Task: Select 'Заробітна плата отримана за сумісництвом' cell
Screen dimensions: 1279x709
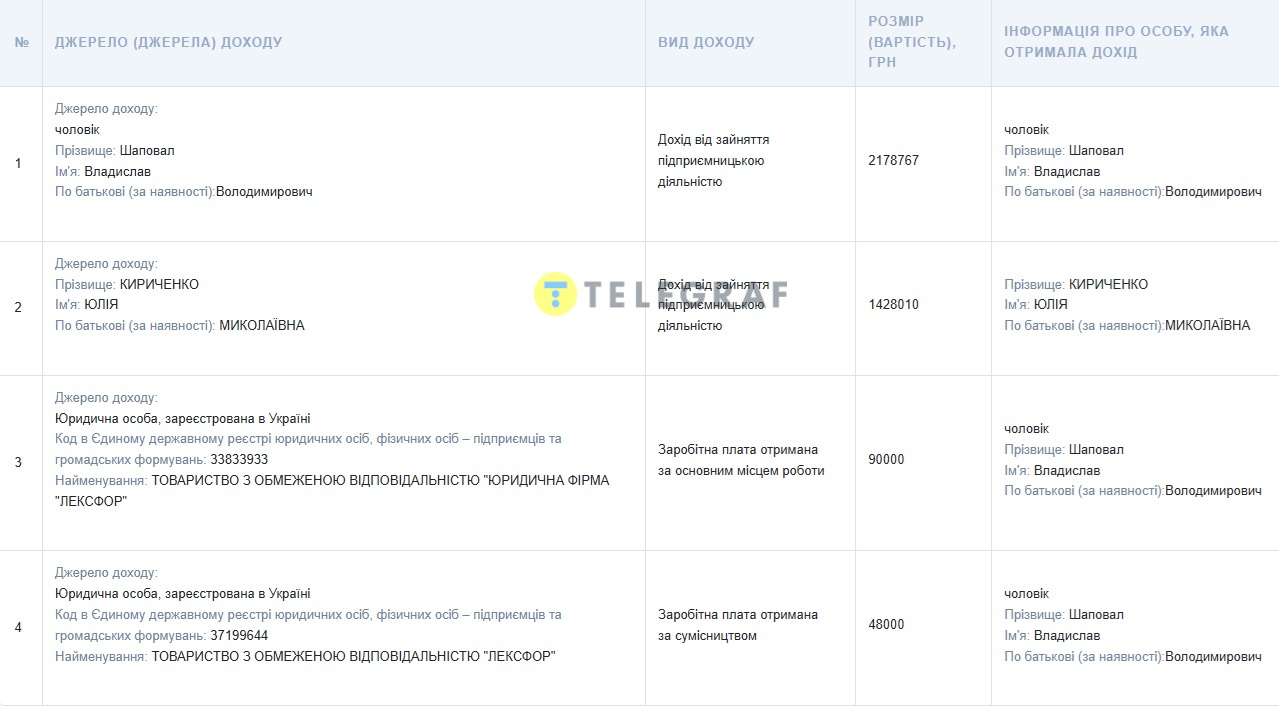Action: pyautogui.click(x=737, y=625)
